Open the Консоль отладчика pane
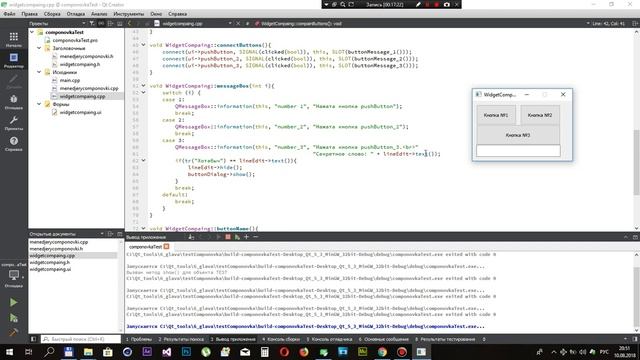The width and height of the screenshot is (640, 360). click(329, 339)
